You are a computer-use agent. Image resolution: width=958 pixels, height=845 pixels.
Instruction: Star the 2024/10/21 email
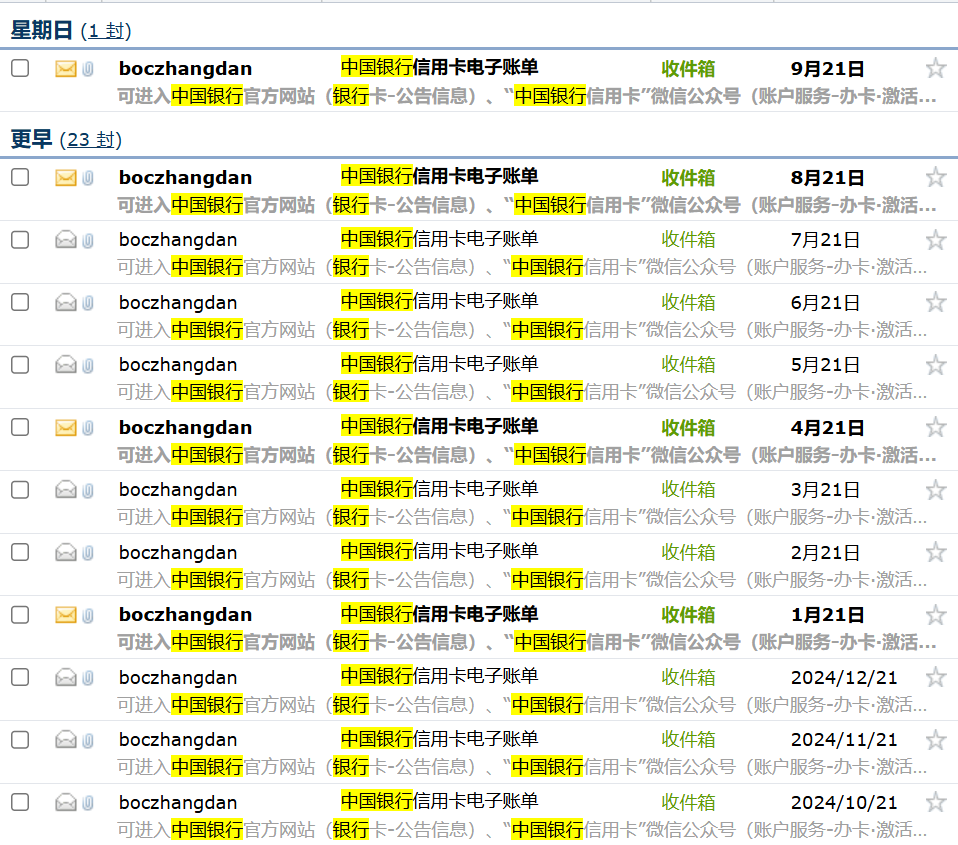(935, 802)
